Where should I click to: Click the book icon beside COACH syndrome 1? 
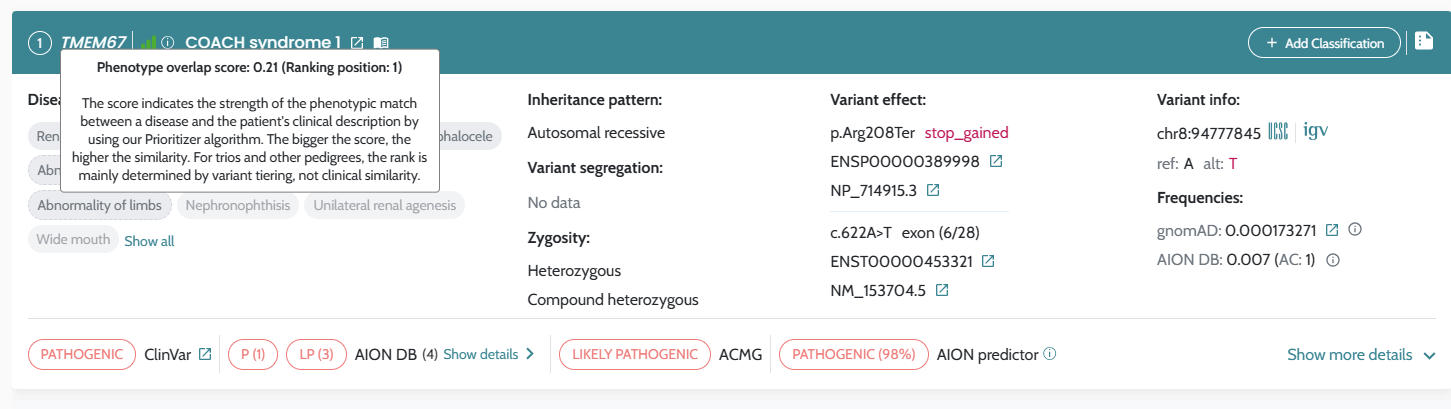[x=381, y=43]
